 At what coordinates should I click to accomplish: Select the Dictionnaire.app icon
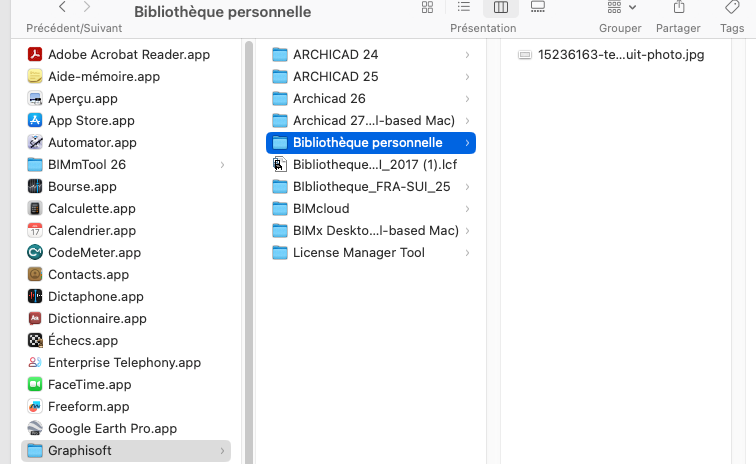click(x=35, y=318)
